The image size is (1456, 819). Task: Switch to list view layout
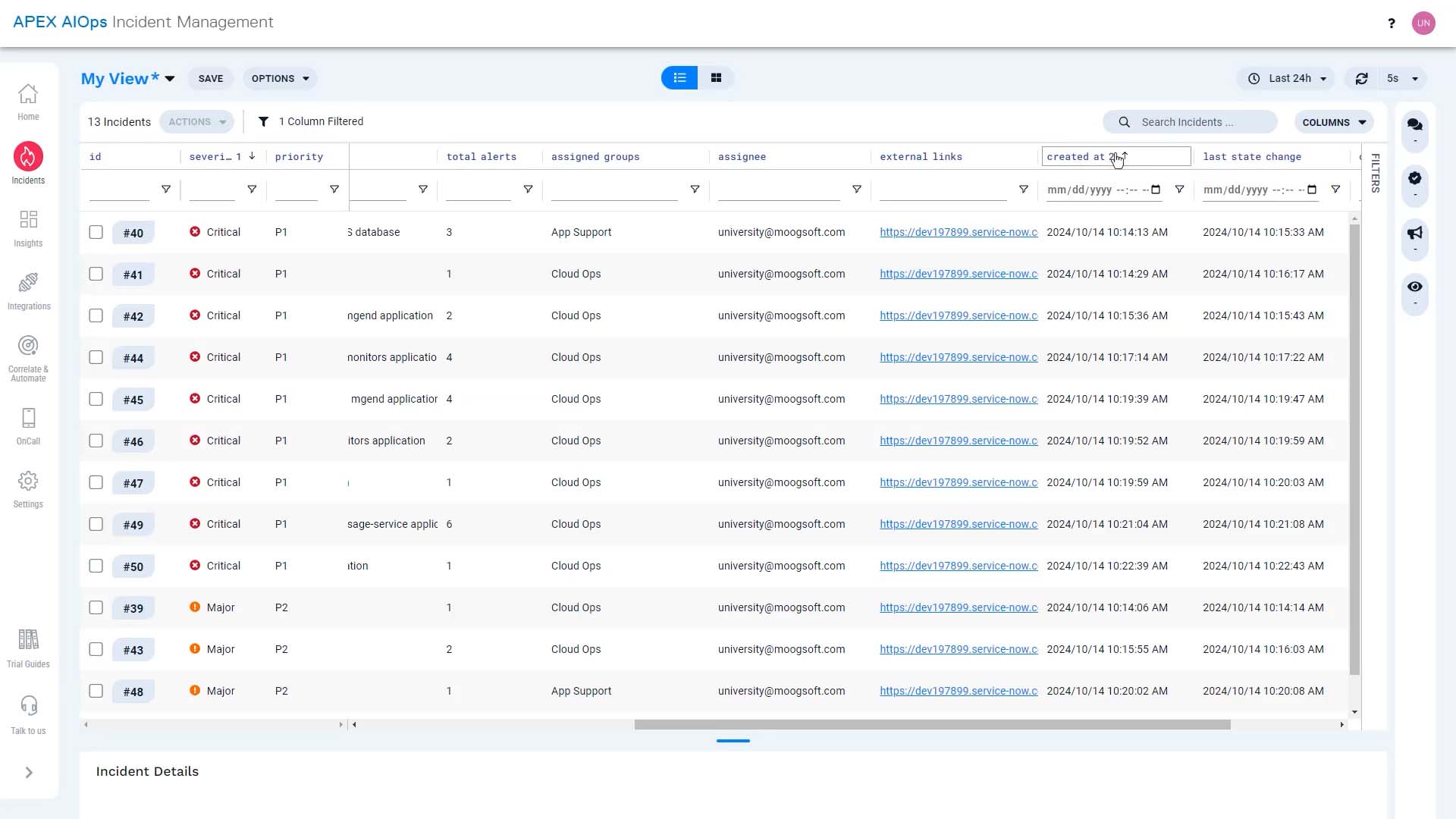679,78
